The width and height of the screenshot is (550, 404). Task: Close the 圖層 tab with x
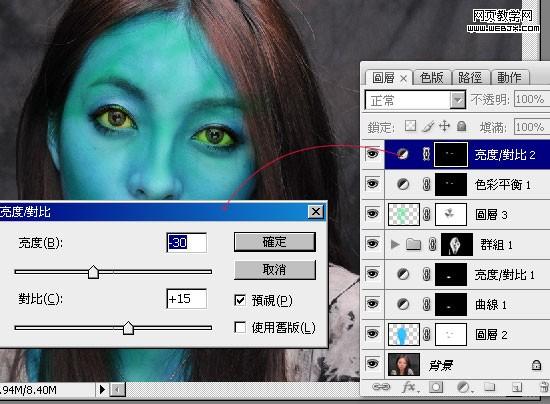[x=403, y=79]
